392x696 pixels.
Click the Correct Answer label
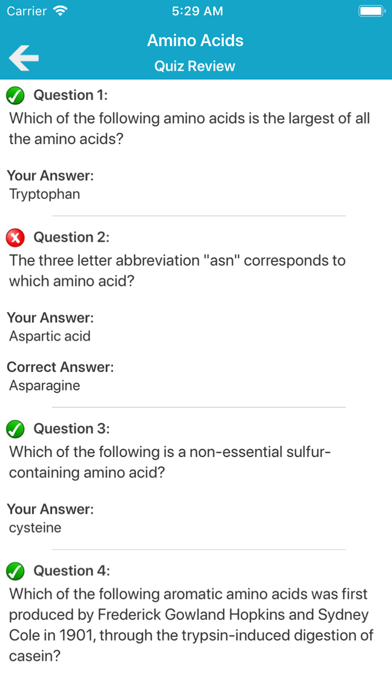point(60,367)
